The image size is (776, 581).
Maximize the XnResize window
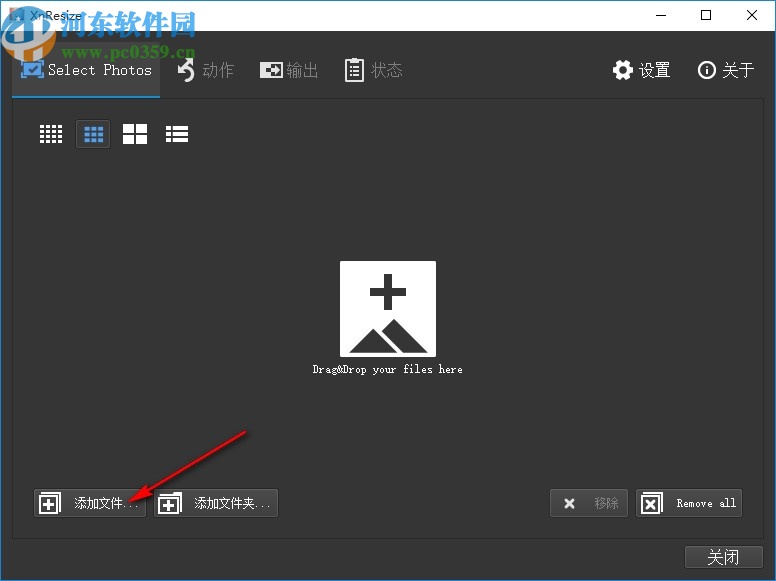[x=706, y=15]
